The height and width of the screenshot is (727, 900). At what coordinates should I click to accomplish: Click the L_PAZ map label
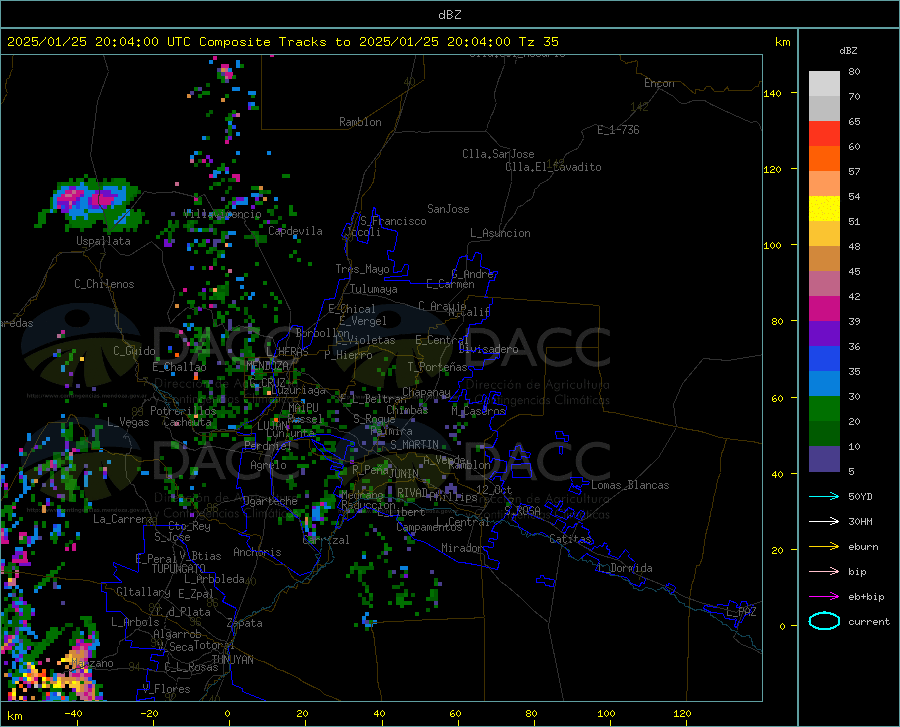click(x=741, y=612)
